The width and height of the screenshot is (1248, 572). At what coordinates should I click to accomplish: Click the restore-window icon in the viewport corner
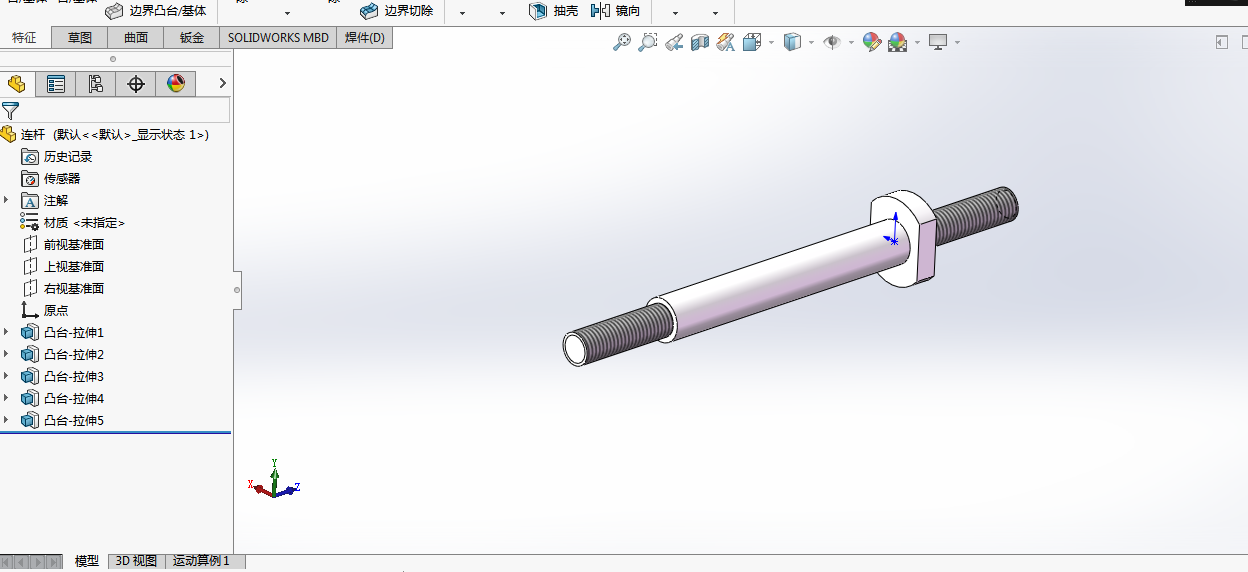(x=1222, y=42)
